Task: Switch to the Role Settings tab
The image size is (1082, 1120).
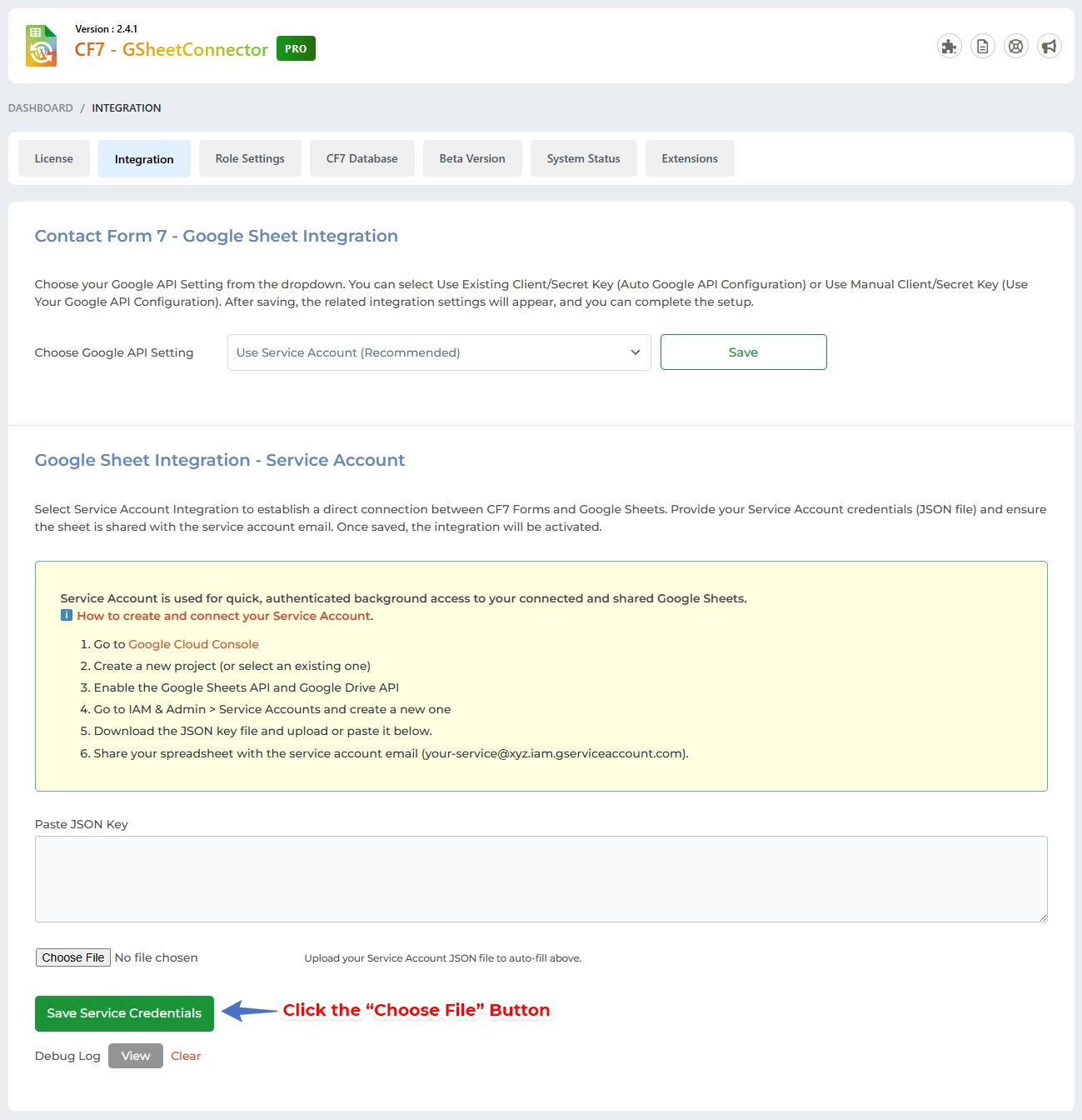Action: (250, 157)
